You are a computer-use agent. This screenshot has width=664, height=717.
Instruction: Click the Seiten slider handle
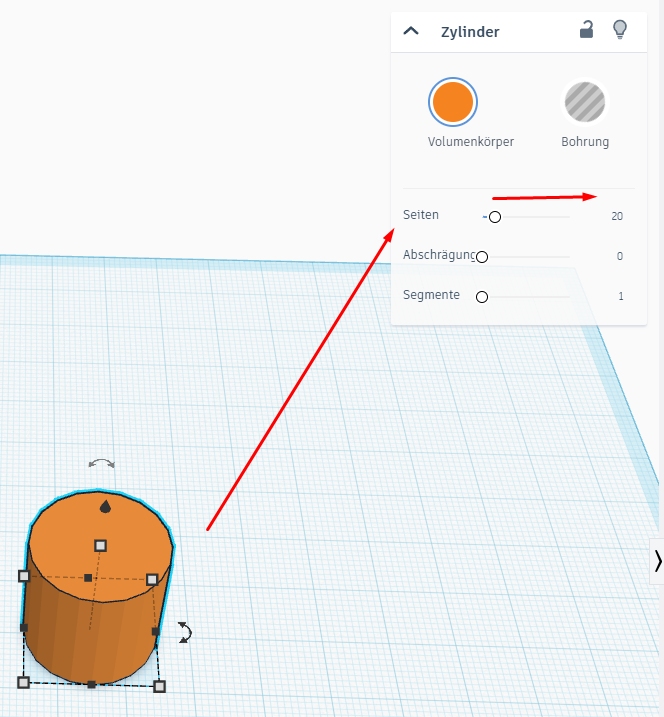[495, 217]
